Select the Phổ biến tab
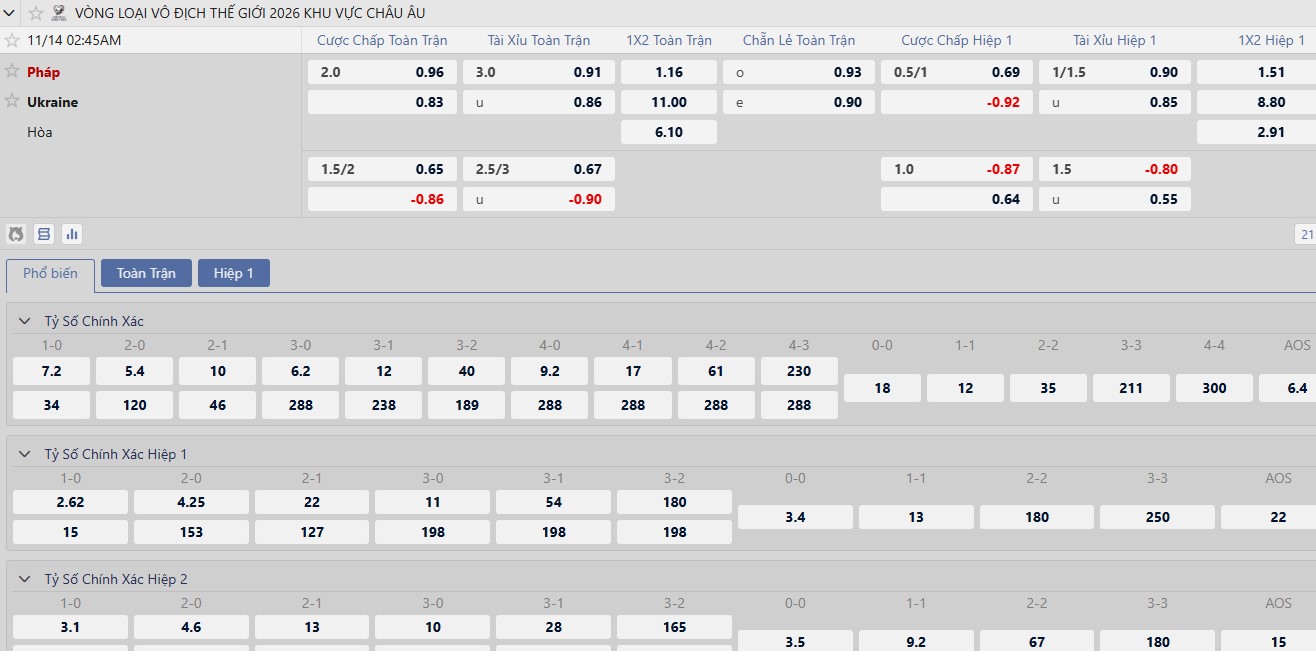Viewport: 1316px width, 651px height. (50, 274)
